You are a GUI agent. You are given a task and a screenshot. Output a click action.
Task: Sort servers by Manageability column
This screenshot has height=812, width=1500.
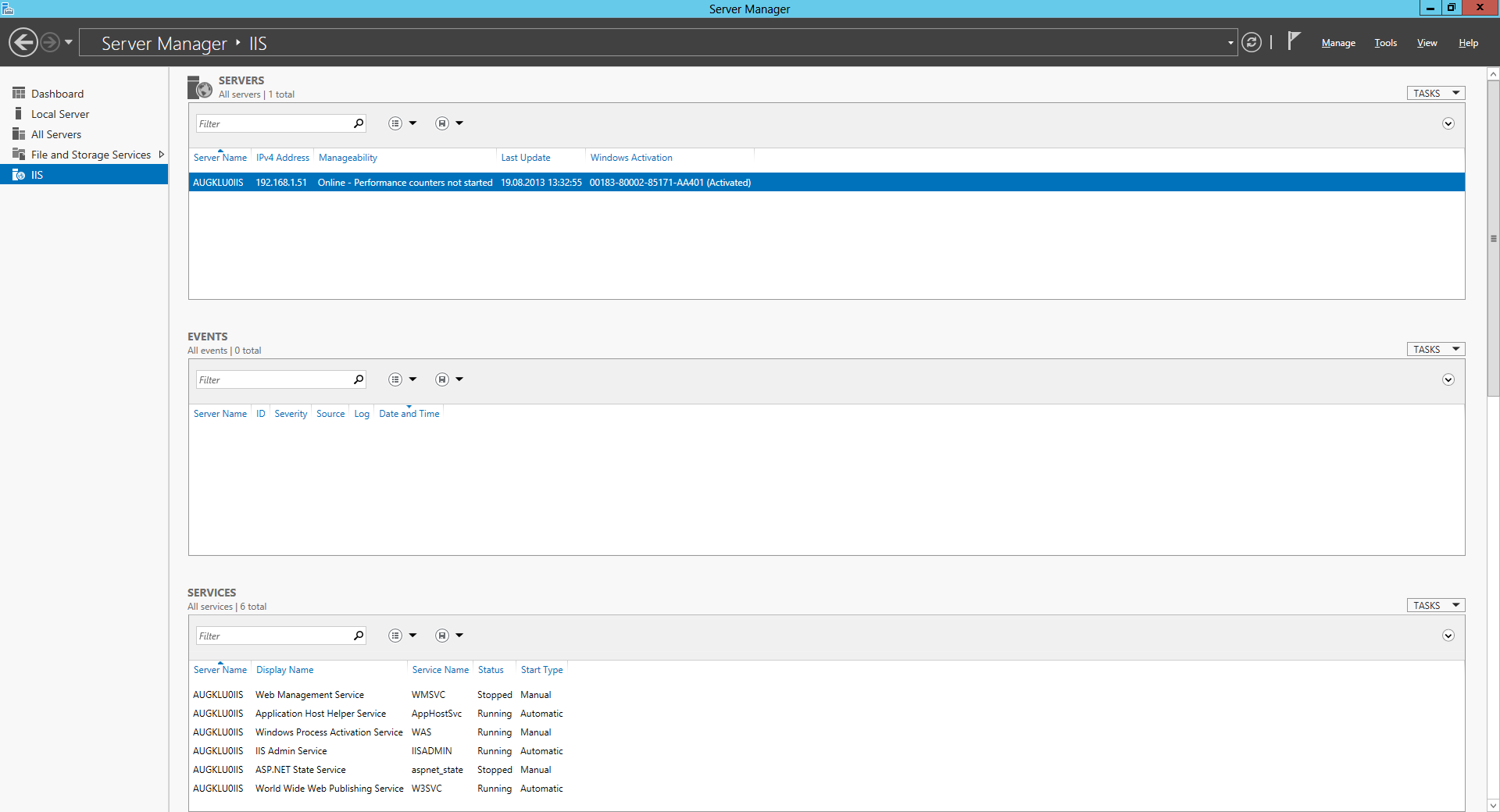click(348, 158)
